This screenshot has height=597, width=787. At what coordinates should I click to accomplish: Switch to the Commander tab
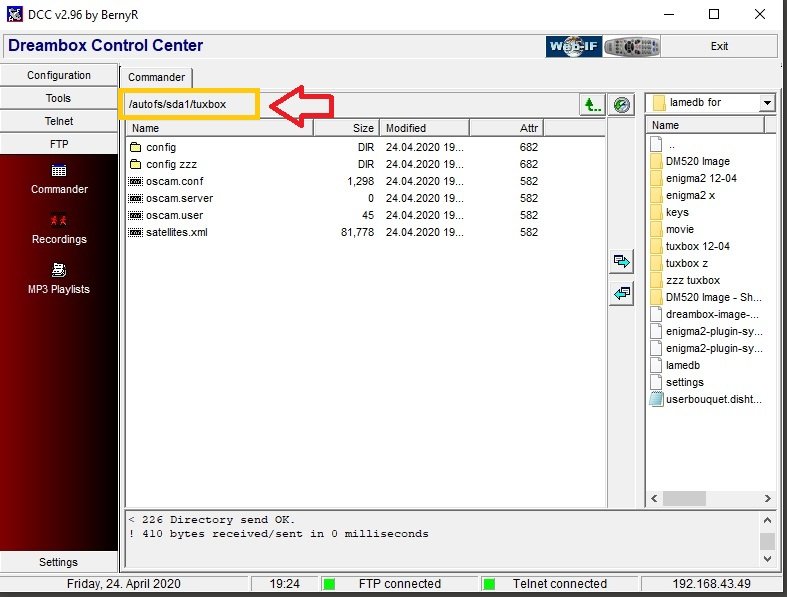point(156,77)
